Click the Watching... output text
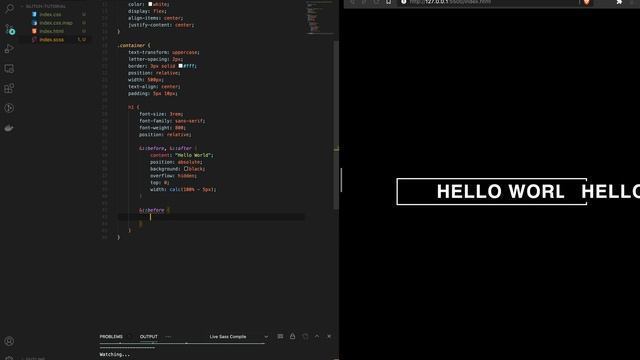This screenshot has height=360, width=640. pyautogui.click(x=115, y=354)
